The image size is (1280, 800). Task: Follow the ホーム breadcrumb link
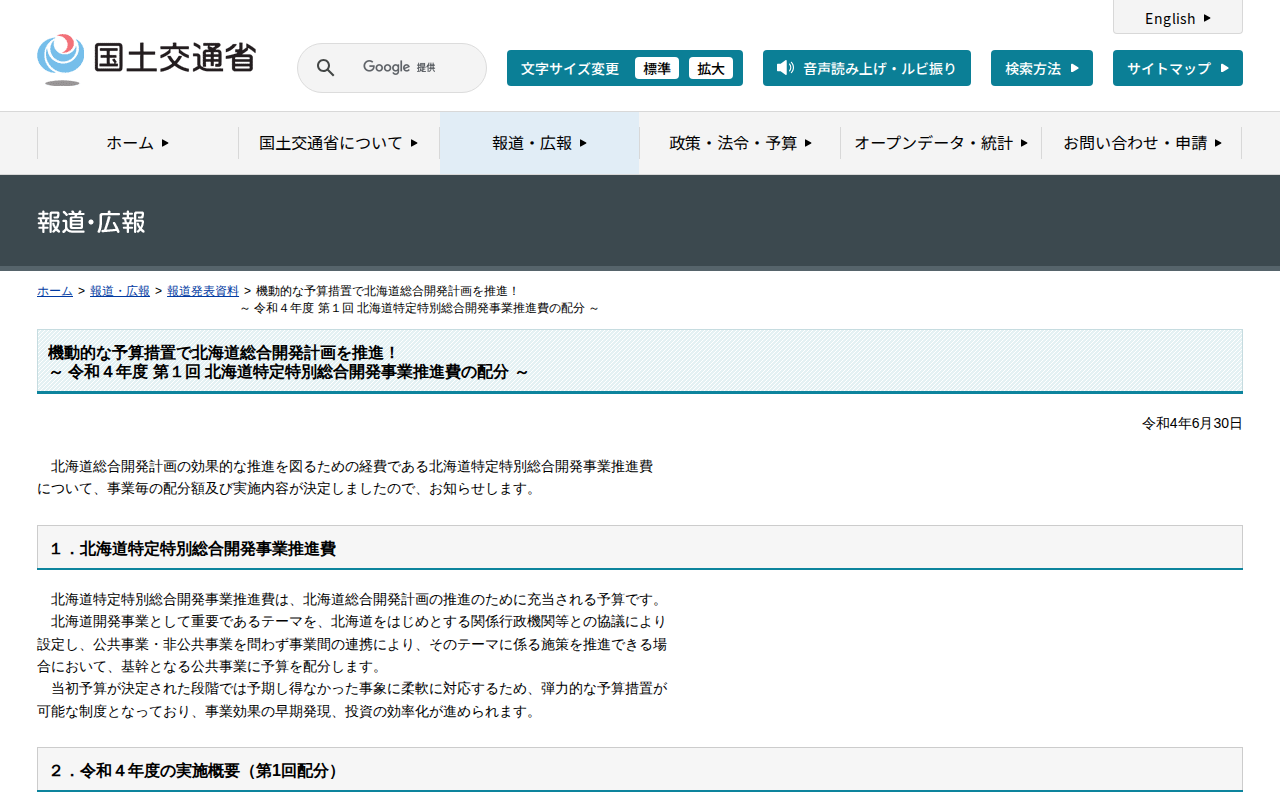pos(55,291)
